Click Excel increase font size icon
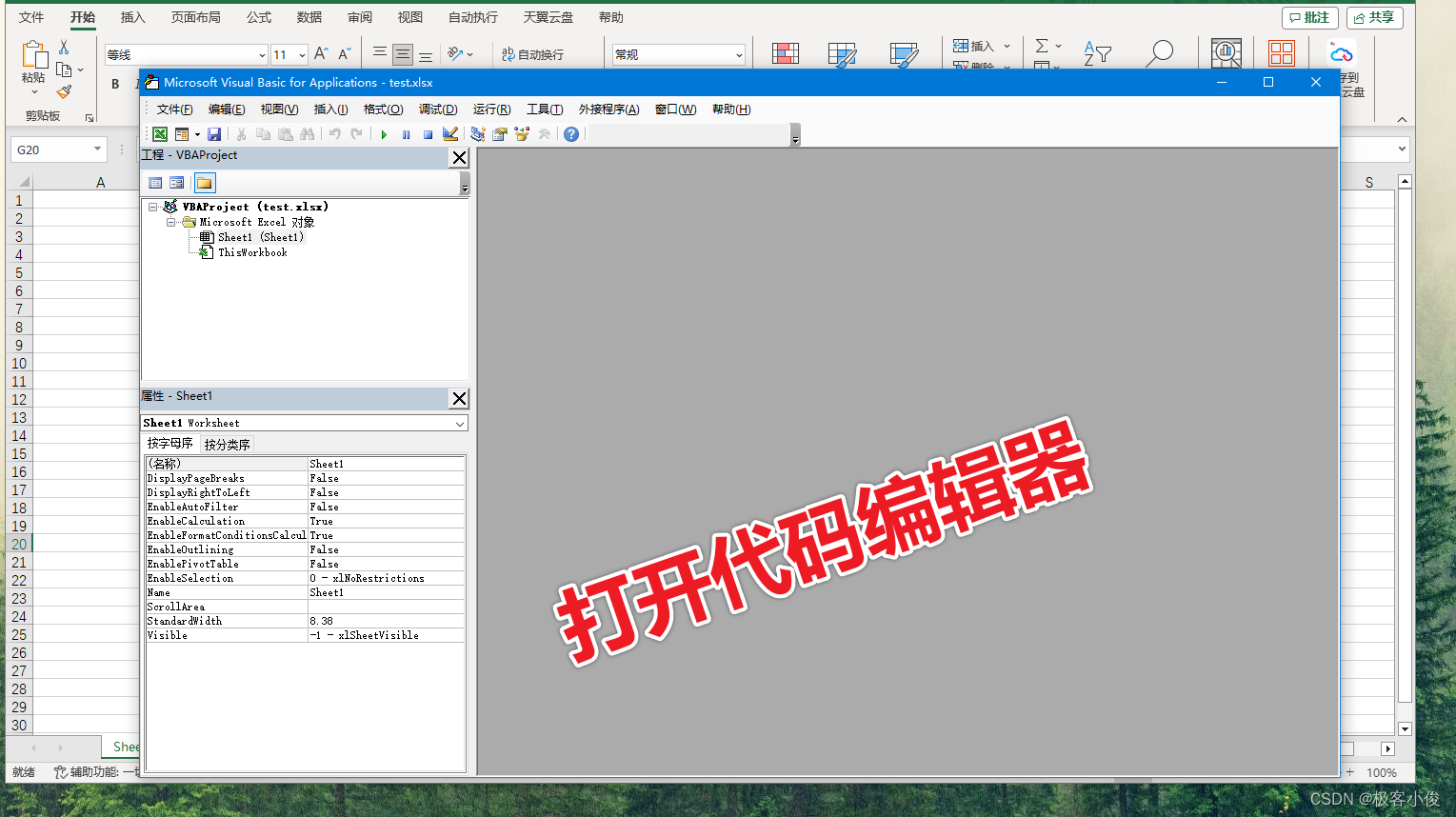 (321, 54)
